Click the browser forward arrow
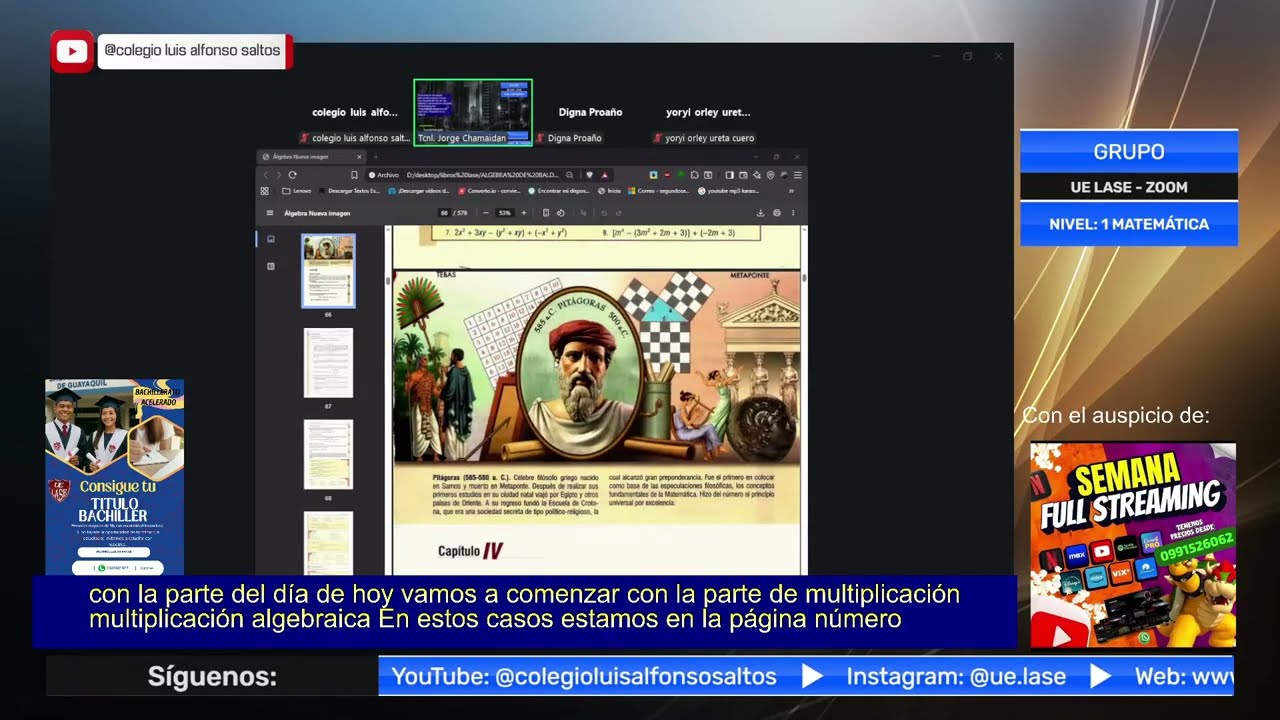 (278, 175)
